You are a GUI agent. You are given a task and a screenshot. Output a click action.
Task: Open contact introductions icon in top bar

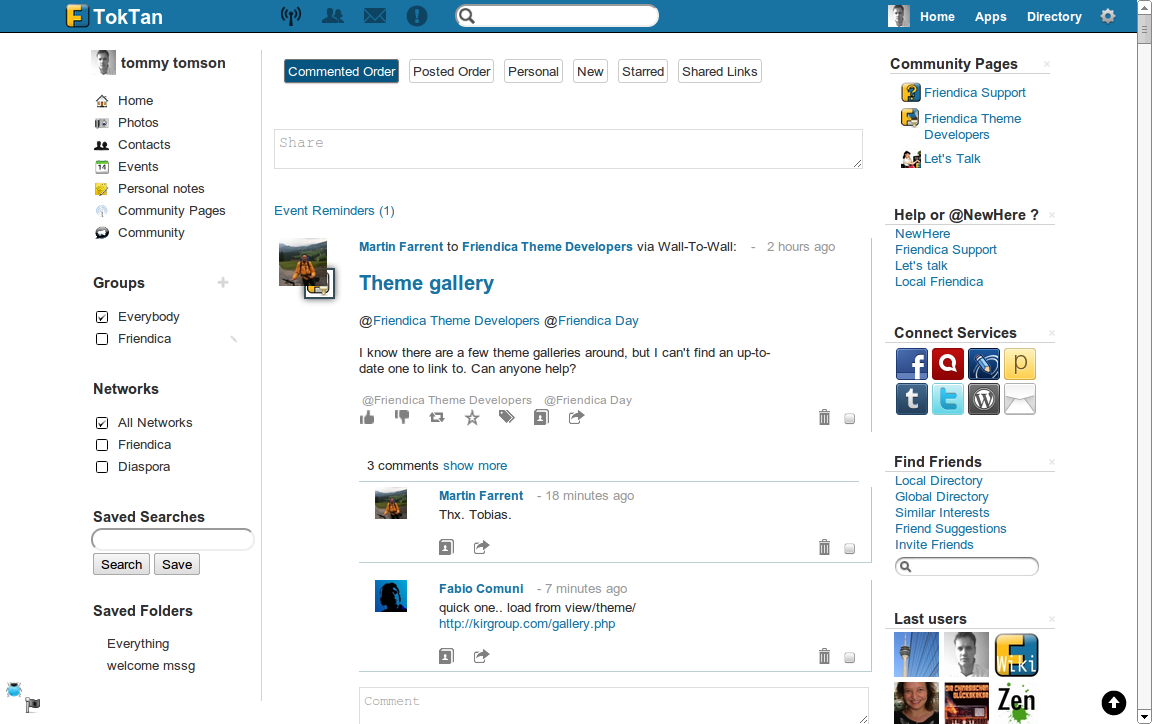[333, 15]
